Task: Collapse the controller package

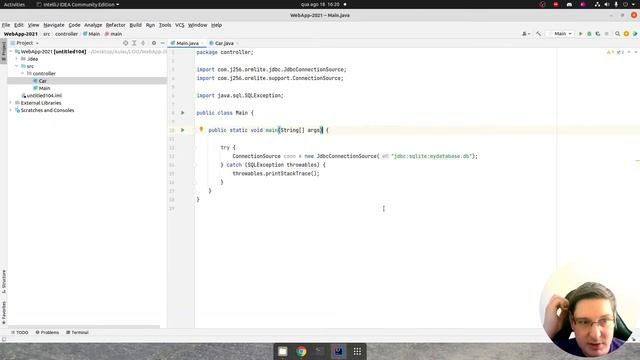Action: [23, 73]
